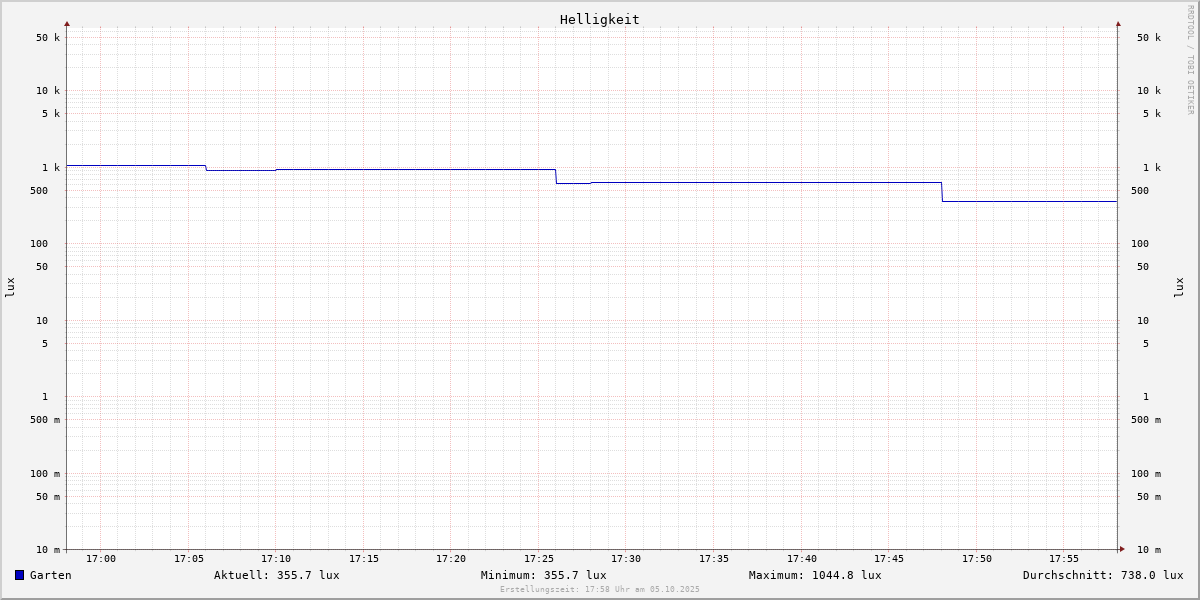Viewport: 1200px width, 600px height.
Task: Click the 17:00 time axis label
Action: tap(101, 558)
